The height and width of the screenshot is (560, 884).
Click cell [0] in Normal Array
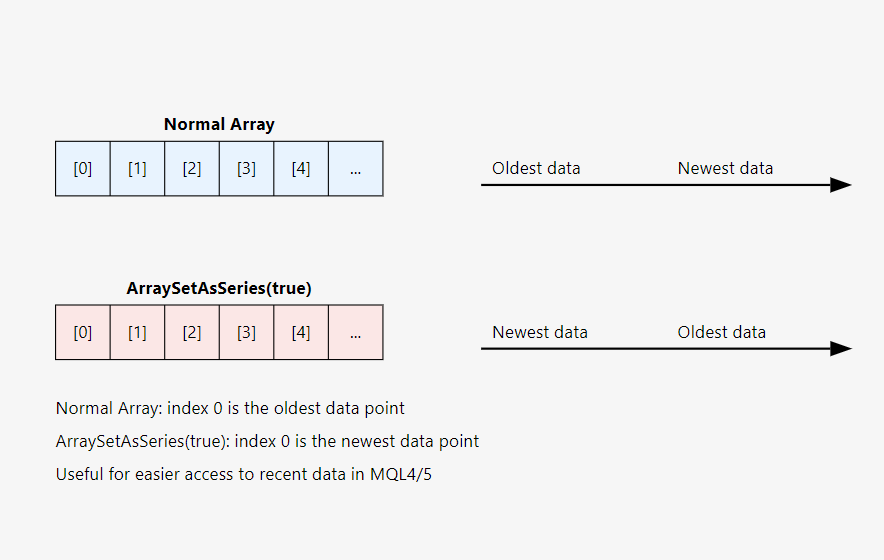pos(83,169)
